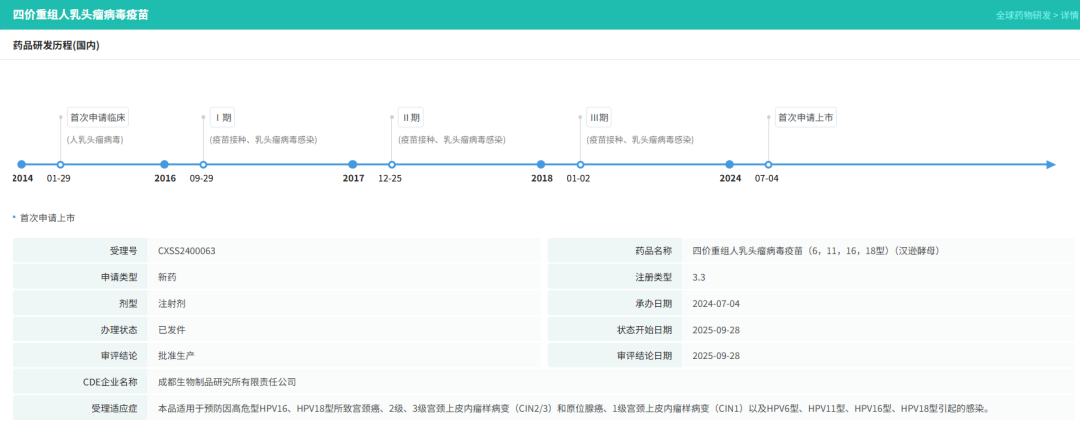Click the 2017 year dot on the timeline
1080x433 pixels.
click(352, 164)
